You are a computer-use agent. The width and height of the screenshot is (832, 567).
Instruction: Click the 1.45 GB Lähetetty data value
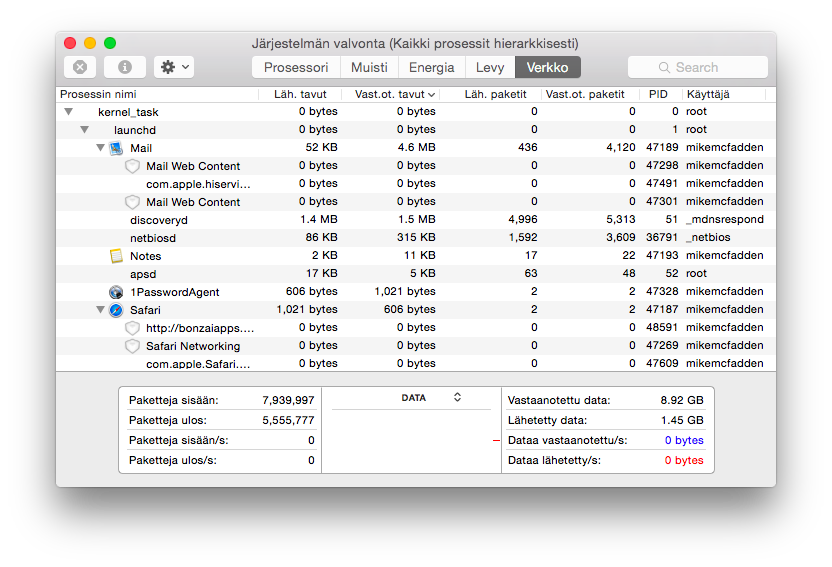click(x=682, y=421)
